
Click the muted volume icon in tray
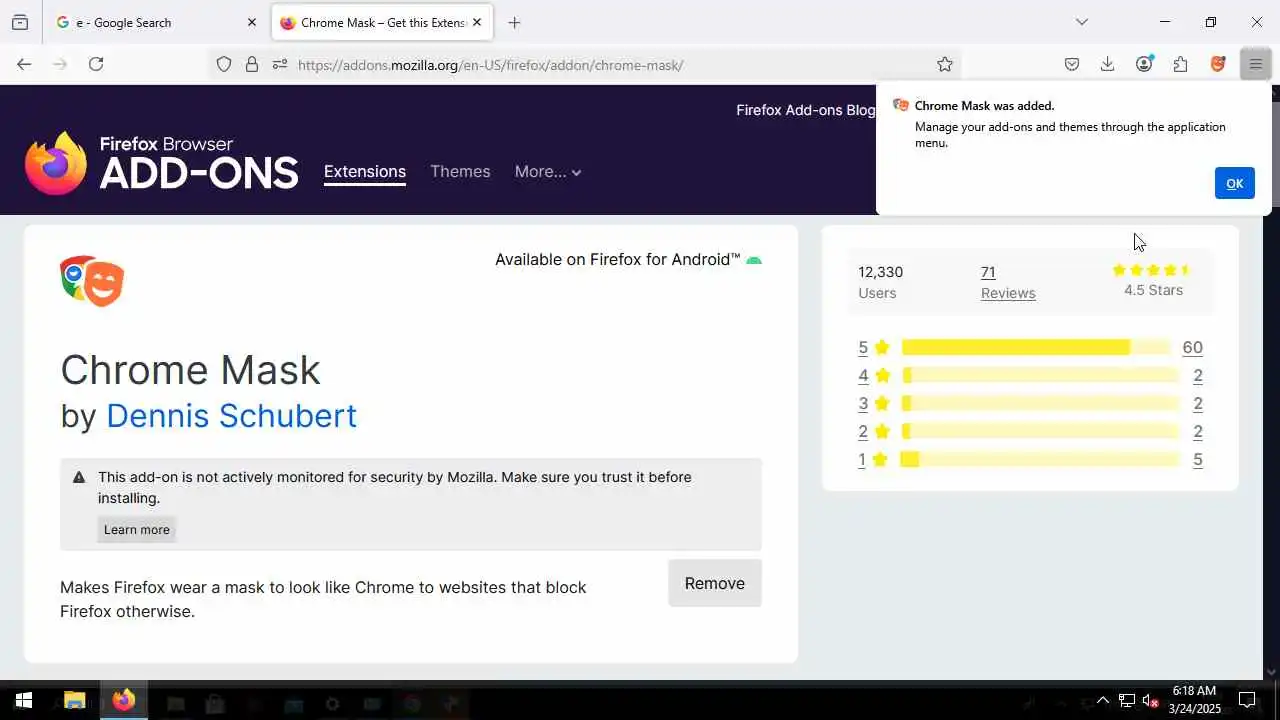click(1151, 701)
